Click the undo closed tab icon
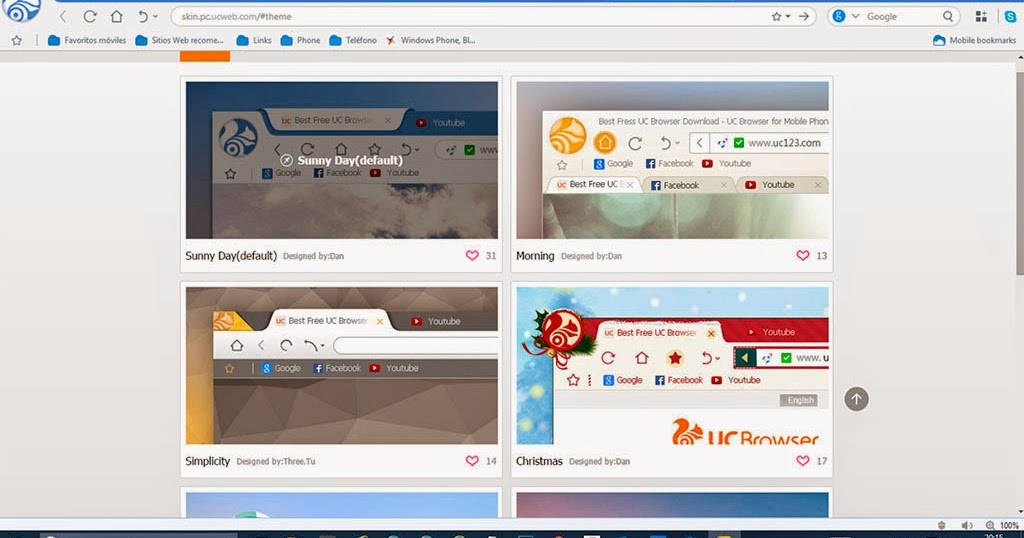 [x=142, y=16]
